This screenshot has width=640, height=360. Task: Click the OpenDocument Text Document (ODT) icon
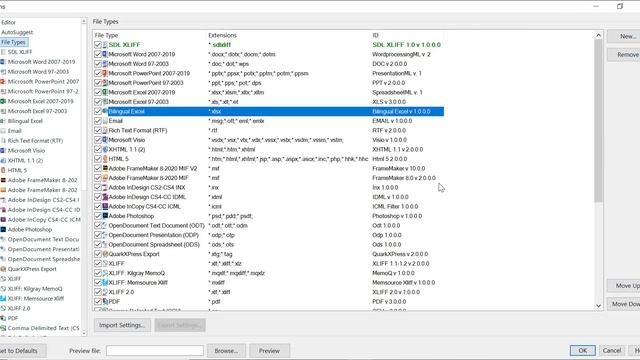pos(105,226)
